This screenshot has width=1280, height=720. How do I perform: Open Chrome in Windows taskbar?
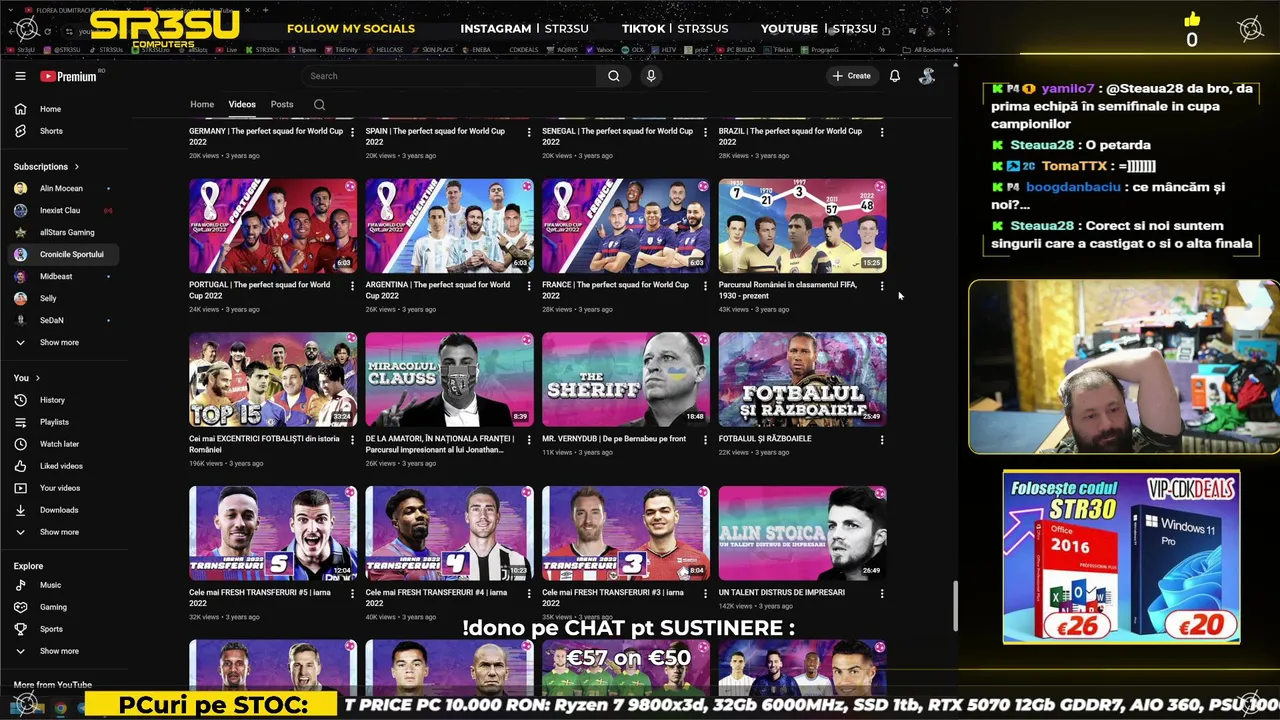point(60,708)
